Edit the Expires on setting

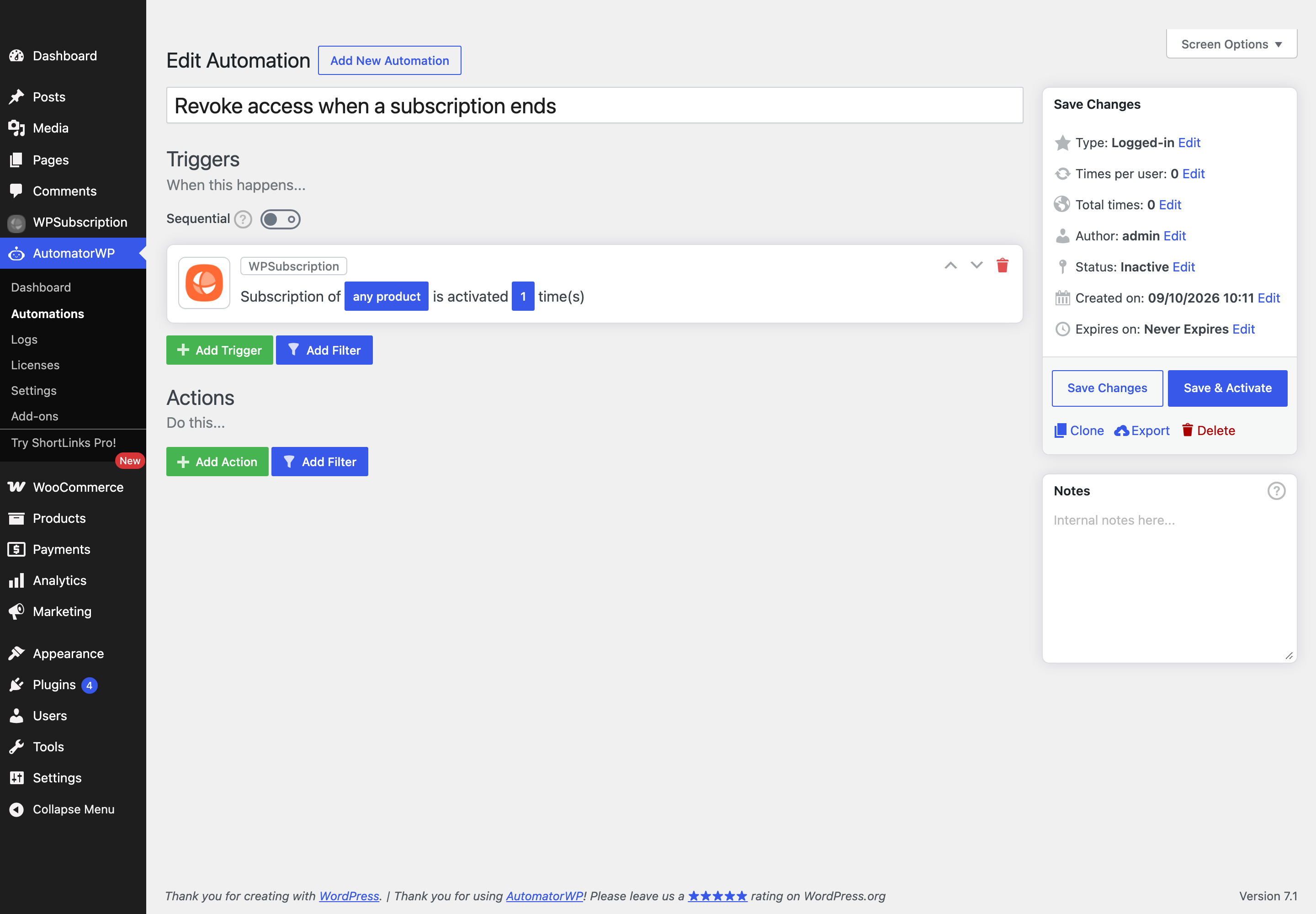pos(1243,329)
